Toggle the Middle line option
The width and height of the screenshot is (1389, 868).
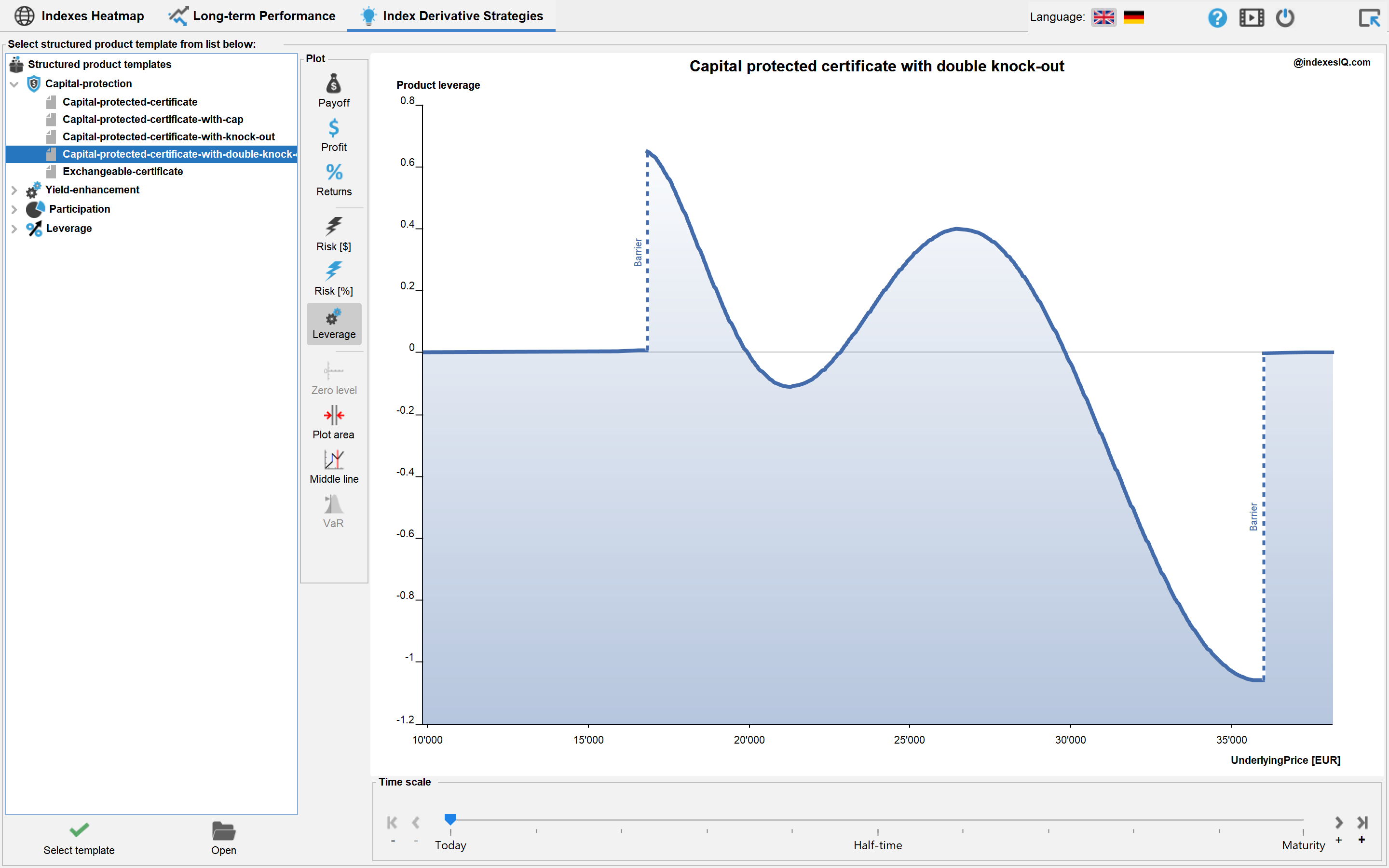(333, 467)
